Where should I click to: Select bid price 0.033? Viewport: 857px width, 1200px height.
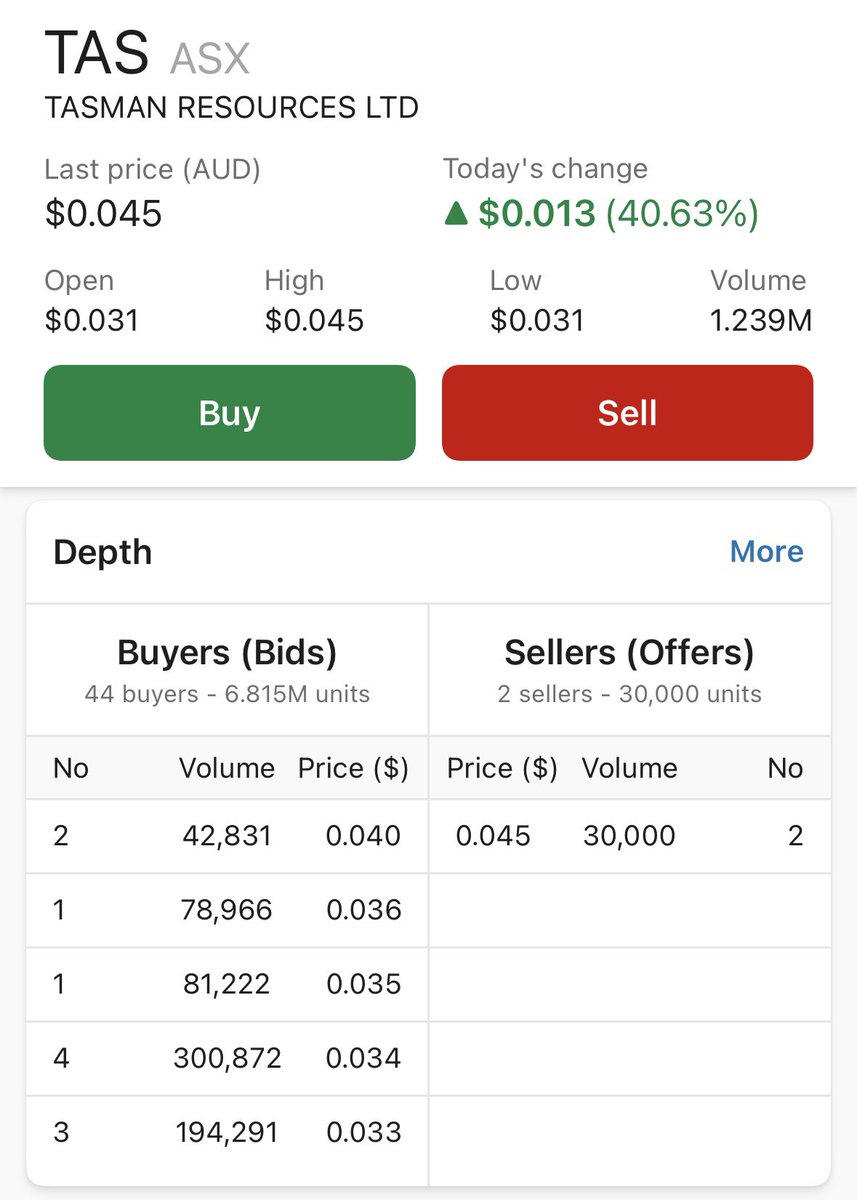(363, 1132)
